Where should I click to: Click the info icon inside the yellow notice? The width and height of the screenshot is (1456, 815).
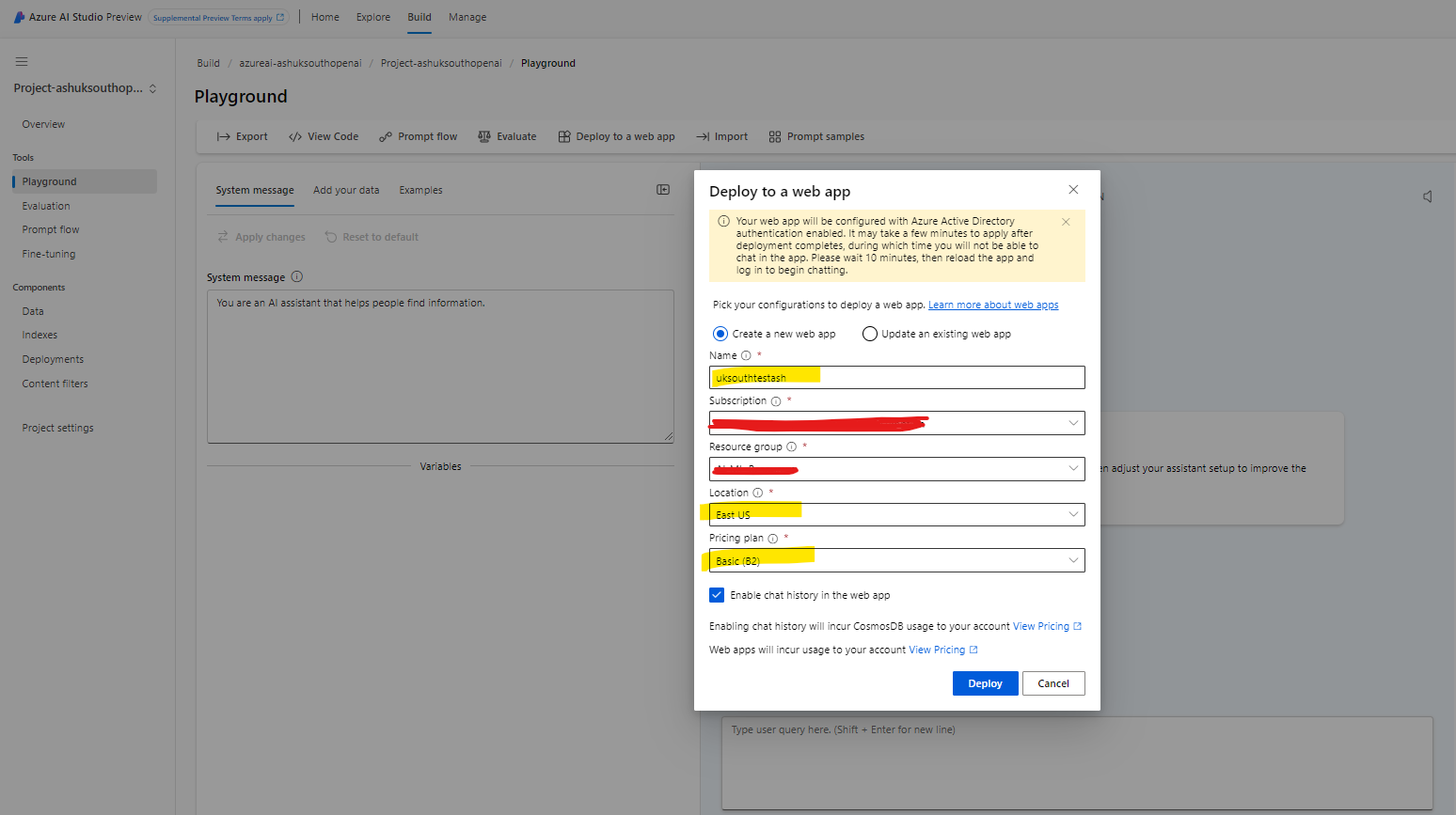point(723,222)
